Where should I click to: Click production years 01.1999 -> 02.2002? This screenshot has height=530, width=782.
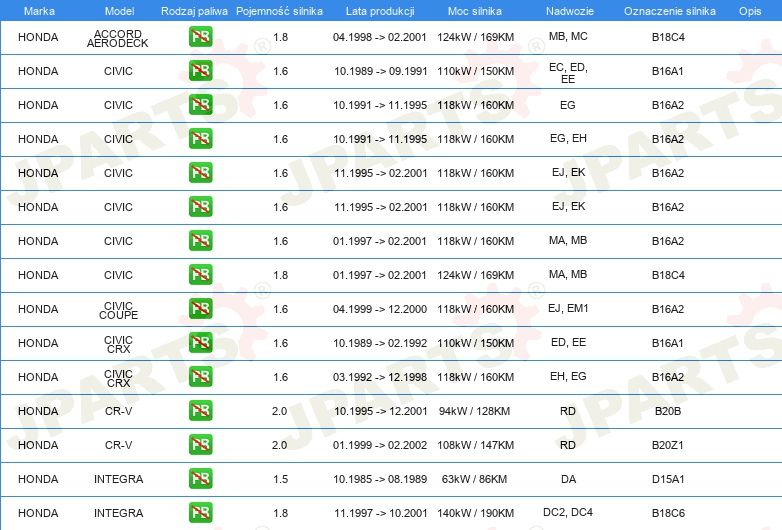tap(380, 445)
